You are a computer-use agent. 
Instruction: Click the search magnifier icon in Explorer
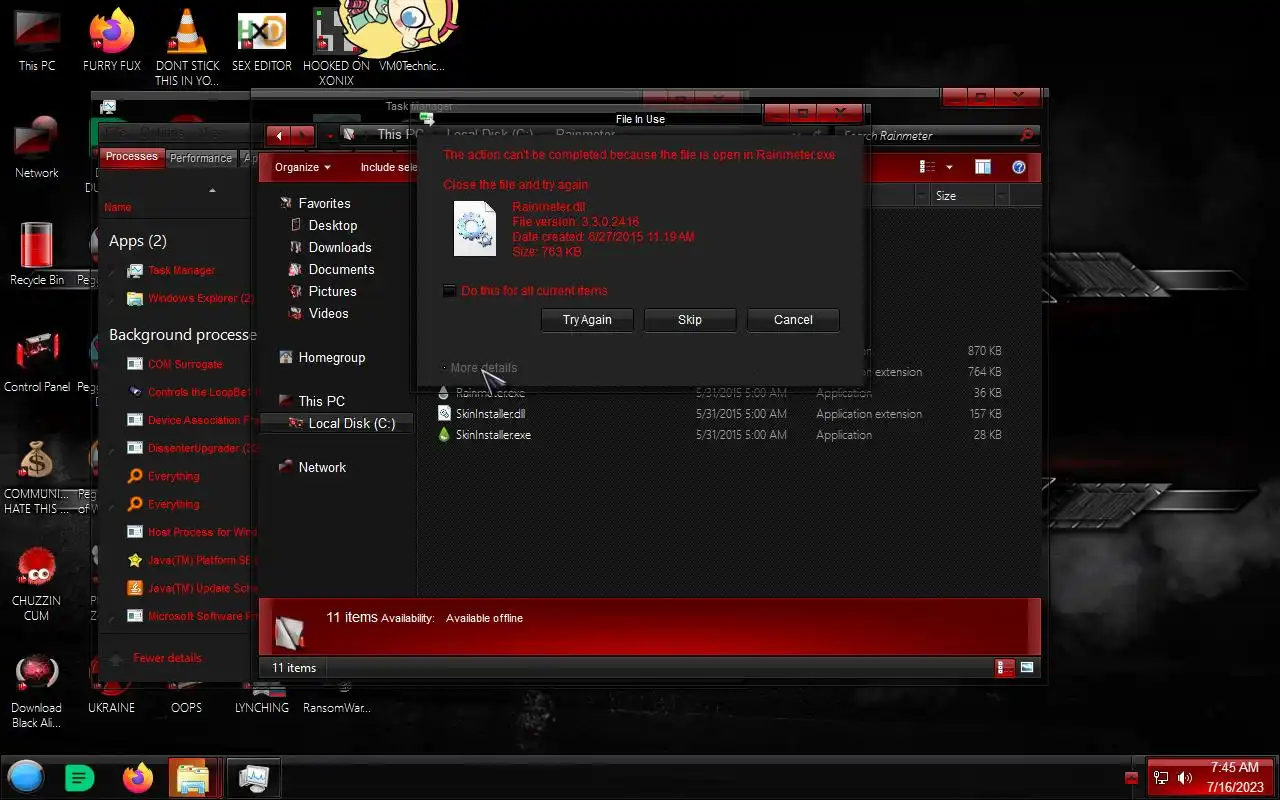point(1027,135)
